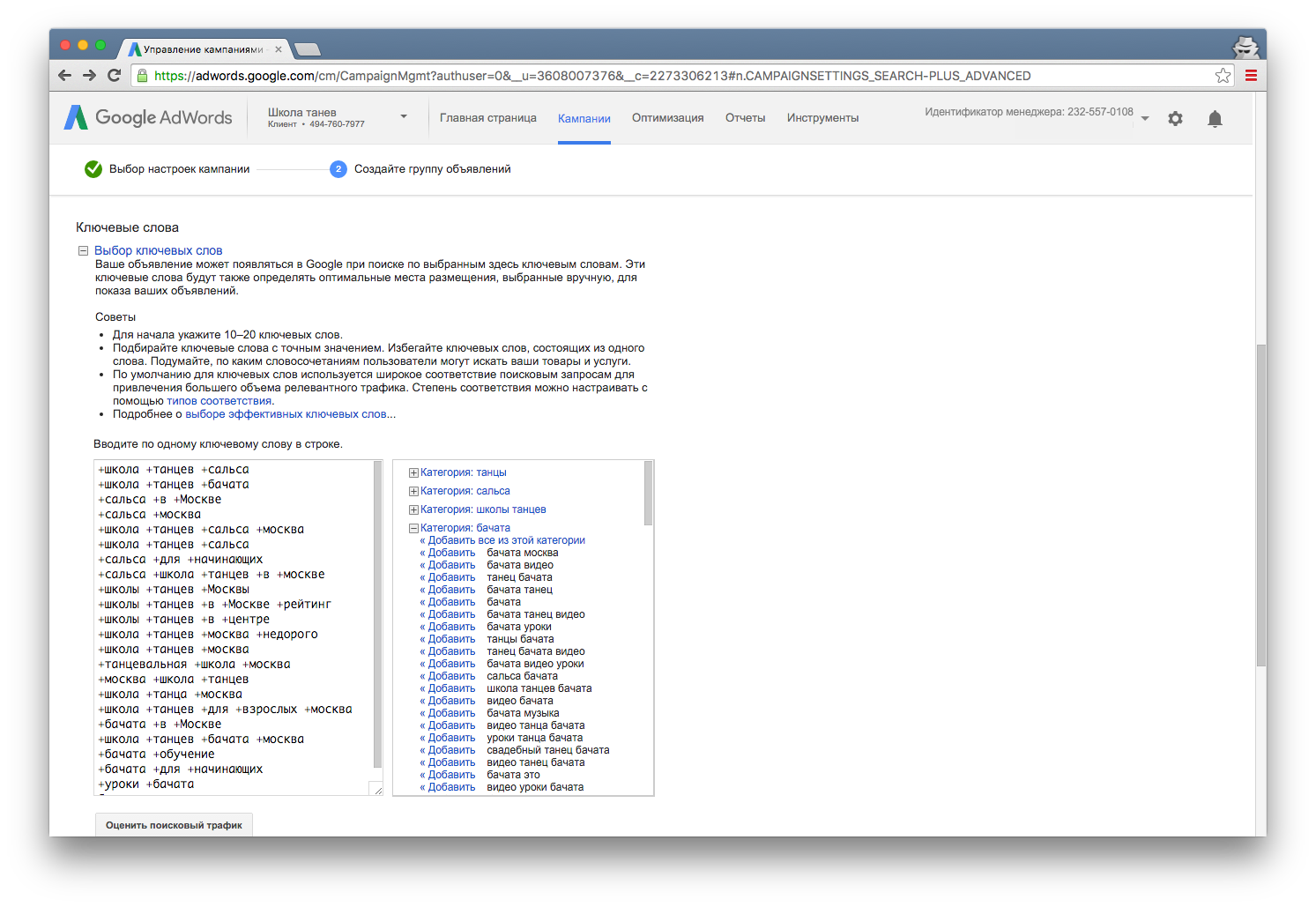Image resolution: width=1316 pixels, height=907 pixels.
Task: Collapse the "Категория: бачата" category
Action: coord(413,529)
